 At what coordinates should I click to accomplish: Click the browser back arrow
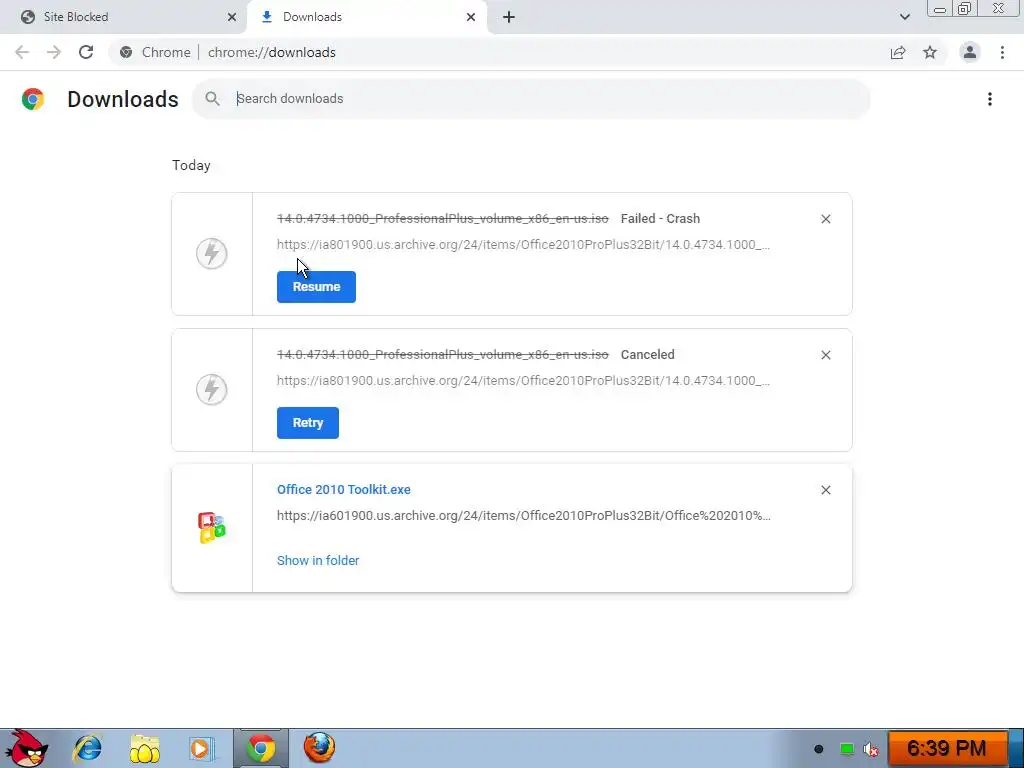(x=22, y=52)
